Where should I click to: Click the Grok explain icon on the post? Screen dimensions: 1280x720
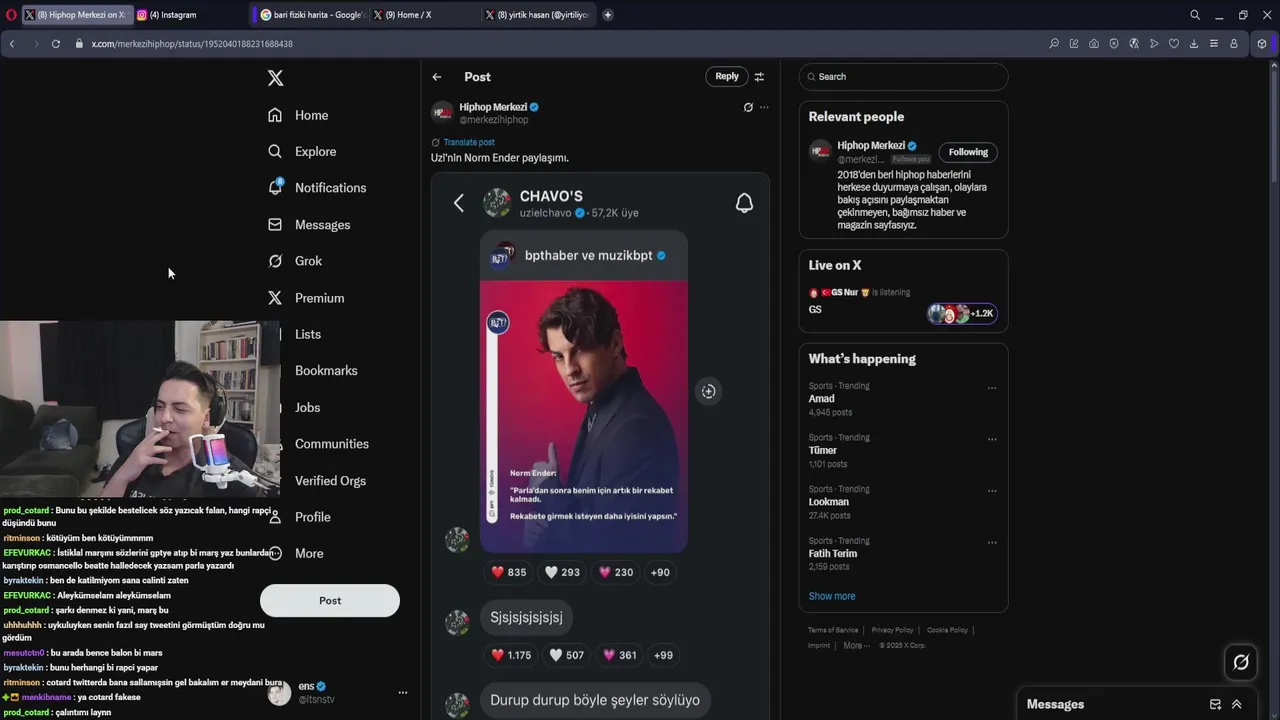748,107
